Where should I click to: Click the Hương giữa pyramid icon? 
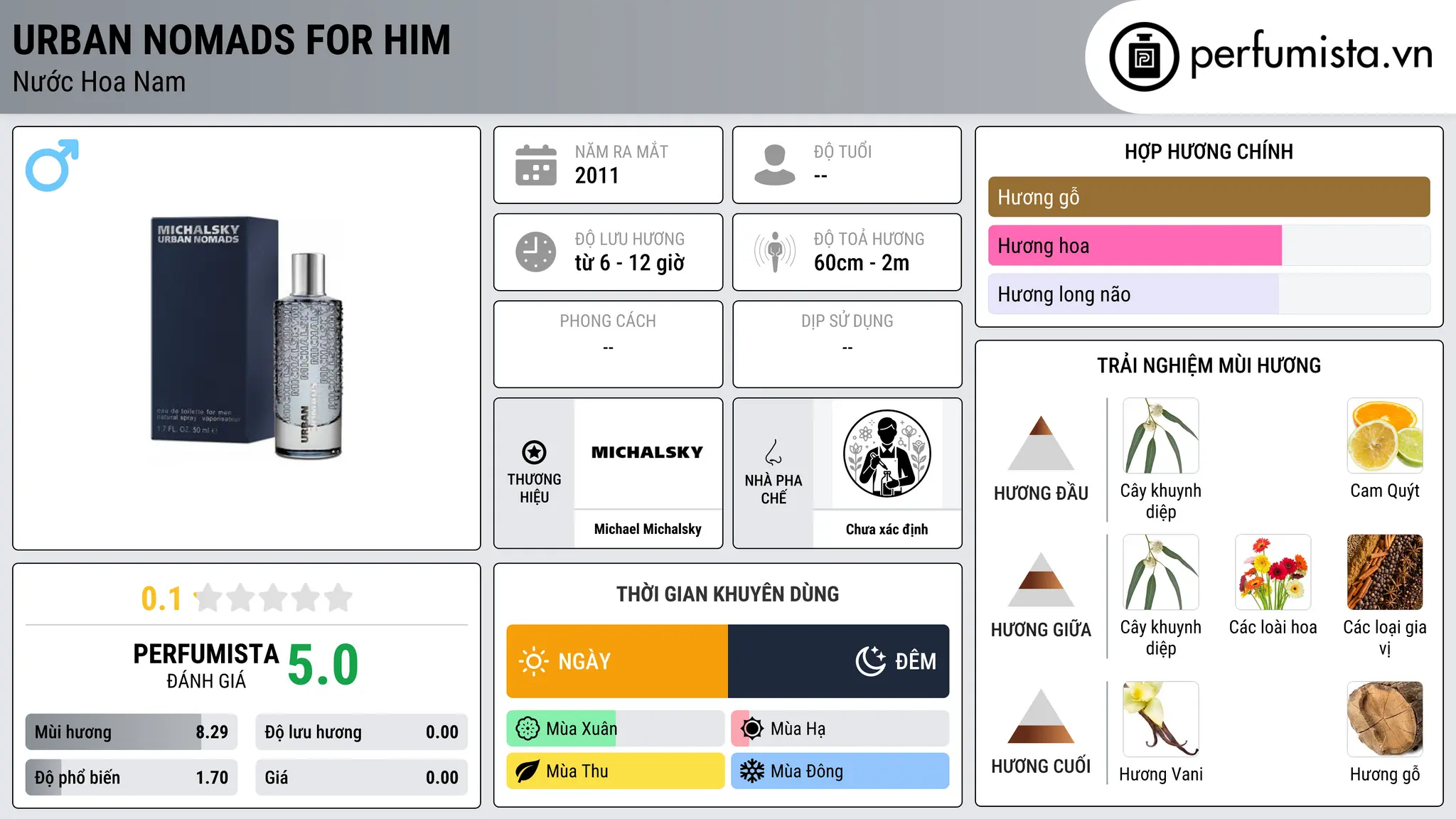pos(1041,579)
